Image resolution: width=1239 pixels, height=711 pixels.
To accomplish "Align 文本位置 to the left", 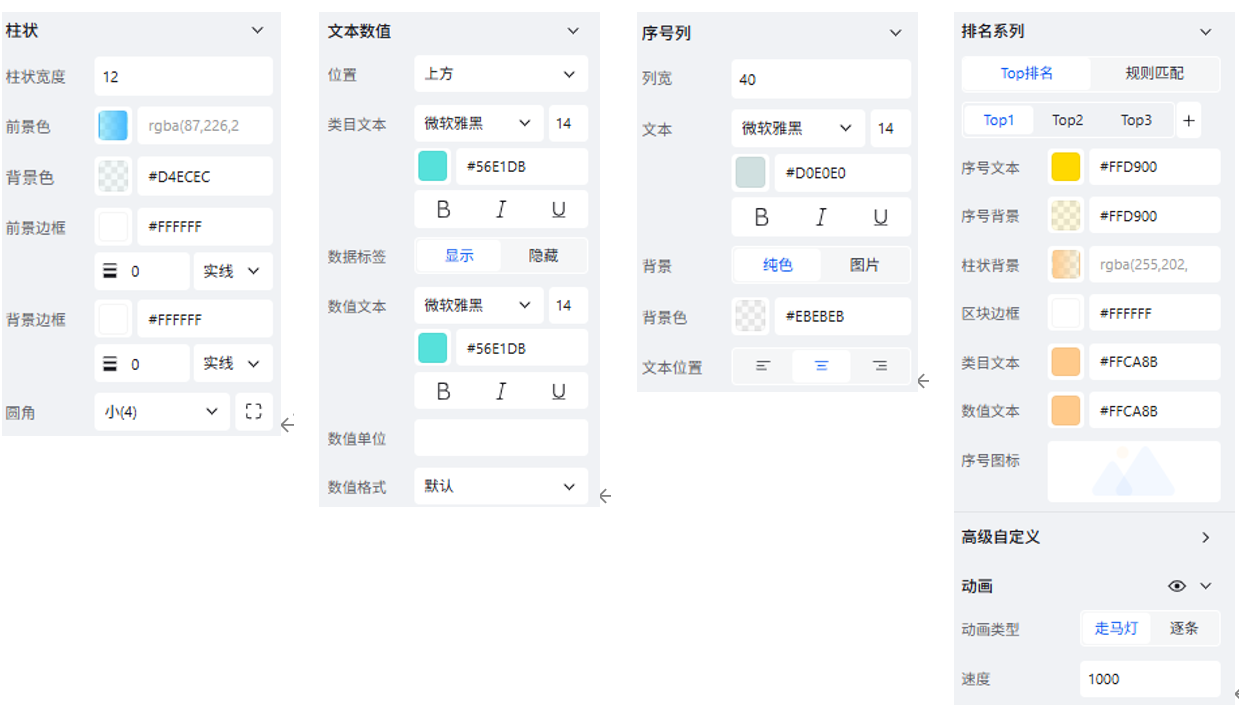I will point(762,366).
